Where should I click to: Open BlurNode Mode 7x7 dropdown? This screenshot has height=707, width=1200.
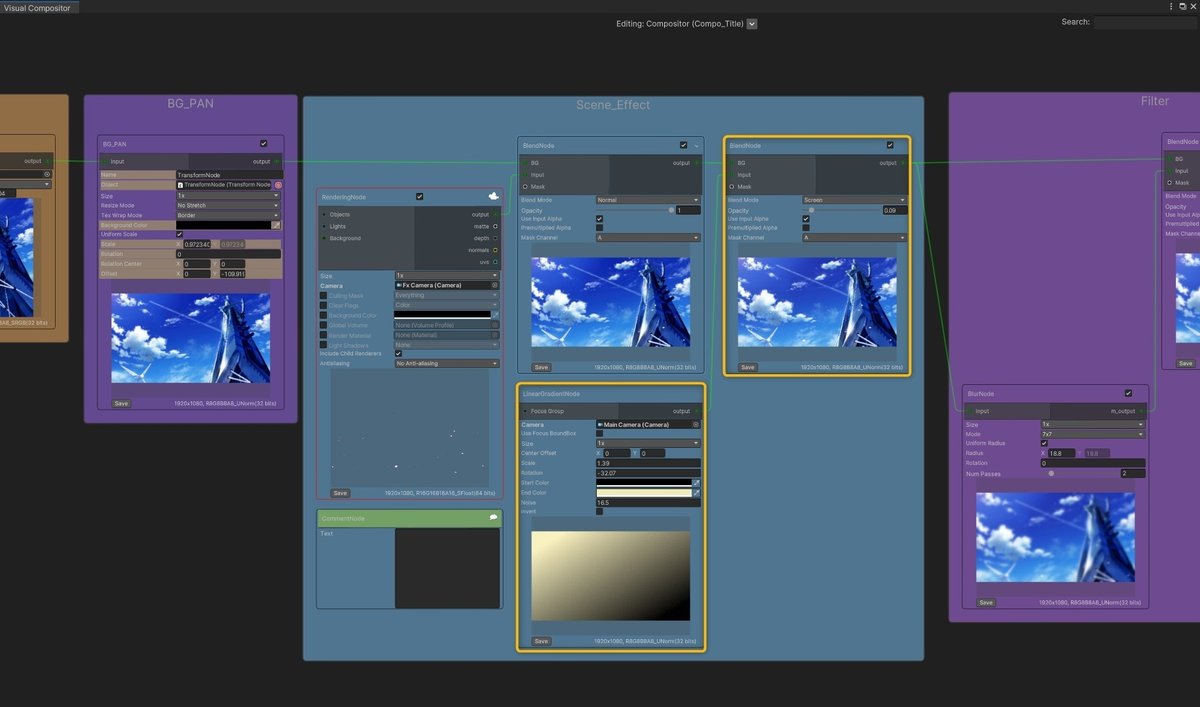coord(1092,434)
